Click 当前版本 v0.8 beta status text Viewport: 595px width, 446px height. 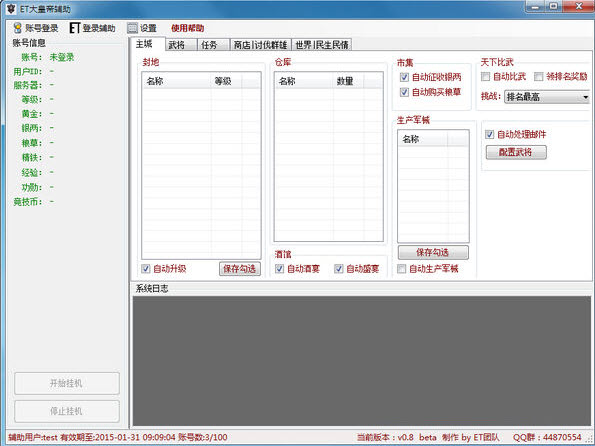click(397, 438)
